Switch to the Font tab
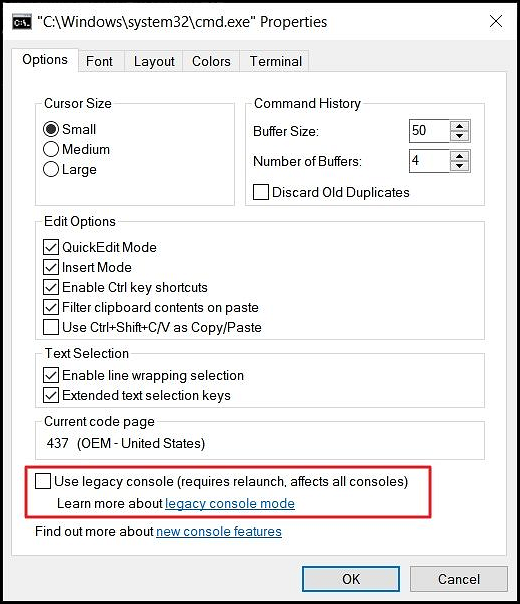 pos(99,61)
